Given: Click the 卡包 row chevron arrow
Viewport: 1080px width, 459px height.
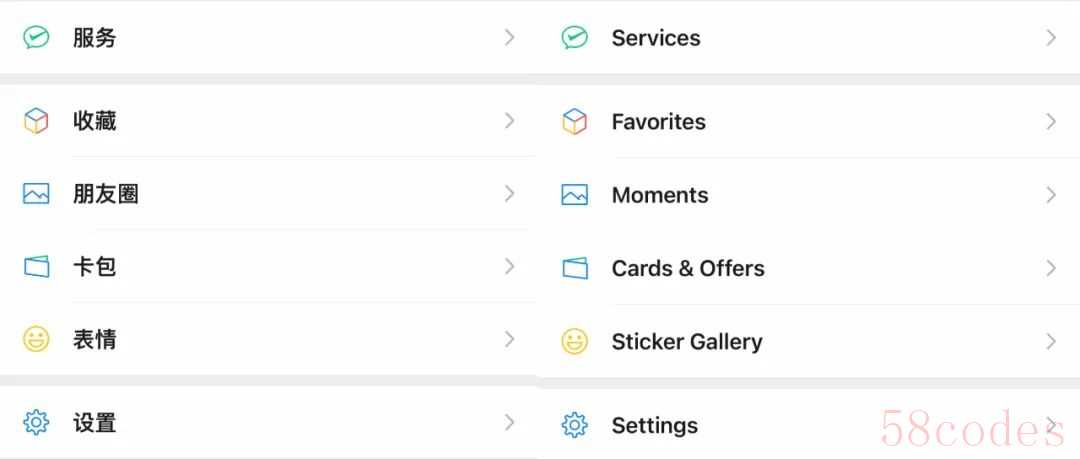Looking at the screenshot, I should pos(510,266).
